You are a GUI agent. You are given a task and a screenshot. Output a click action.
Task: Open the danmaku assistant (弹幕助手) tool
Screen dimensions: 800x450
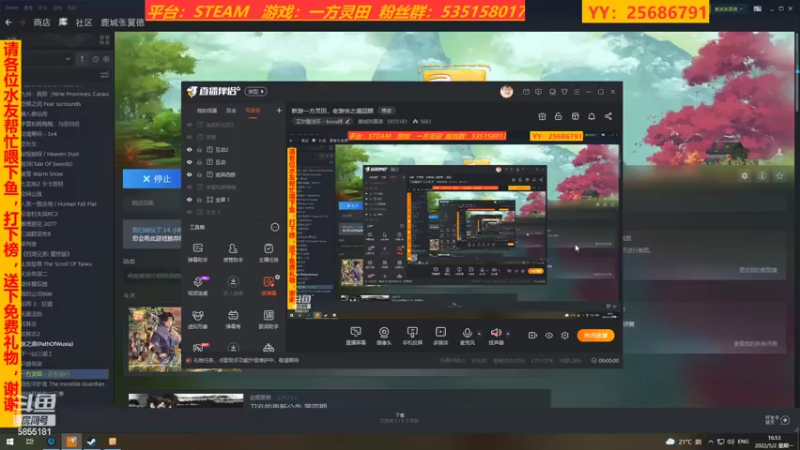(197, 252)
